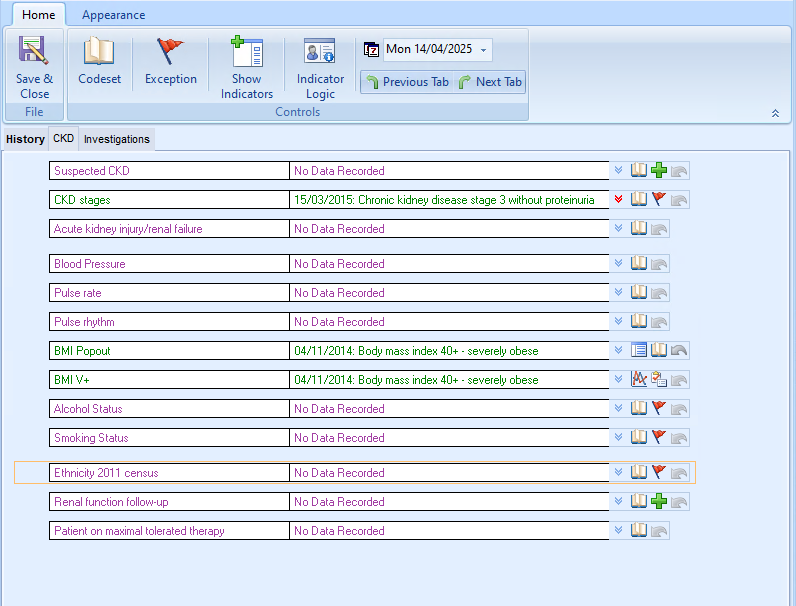The height and width of the screenshot is (606, 796).
Task: Open codeset book for Pulse rhythm
Action: click(639, 321)
